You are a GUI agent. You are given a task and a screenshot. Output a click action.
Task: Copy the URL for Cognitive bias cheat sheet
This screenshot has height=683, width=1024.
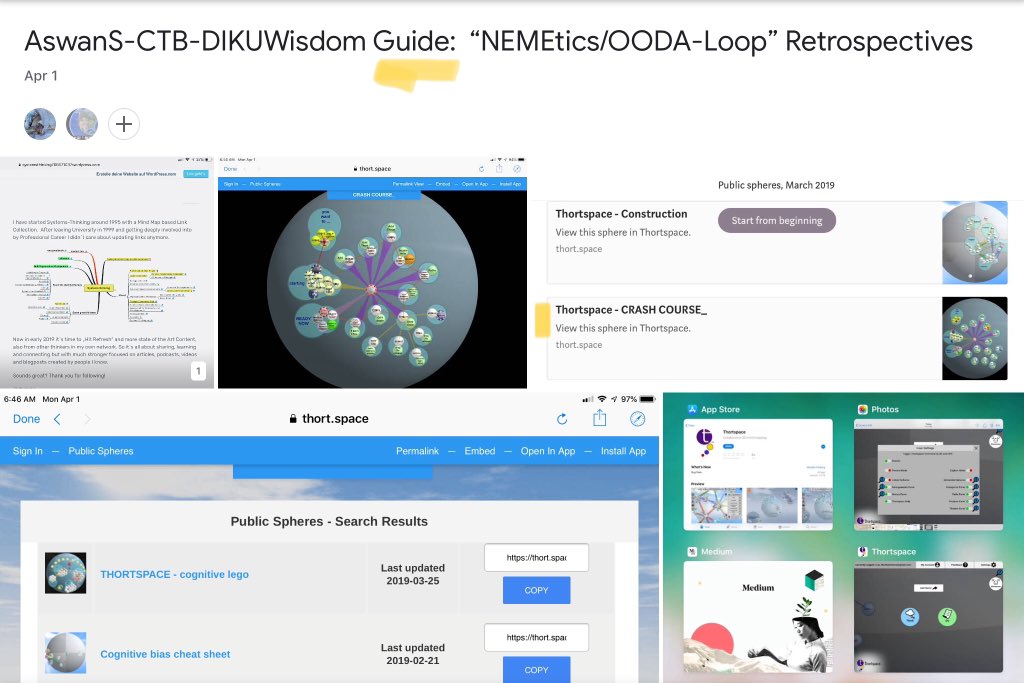(536, 669)
